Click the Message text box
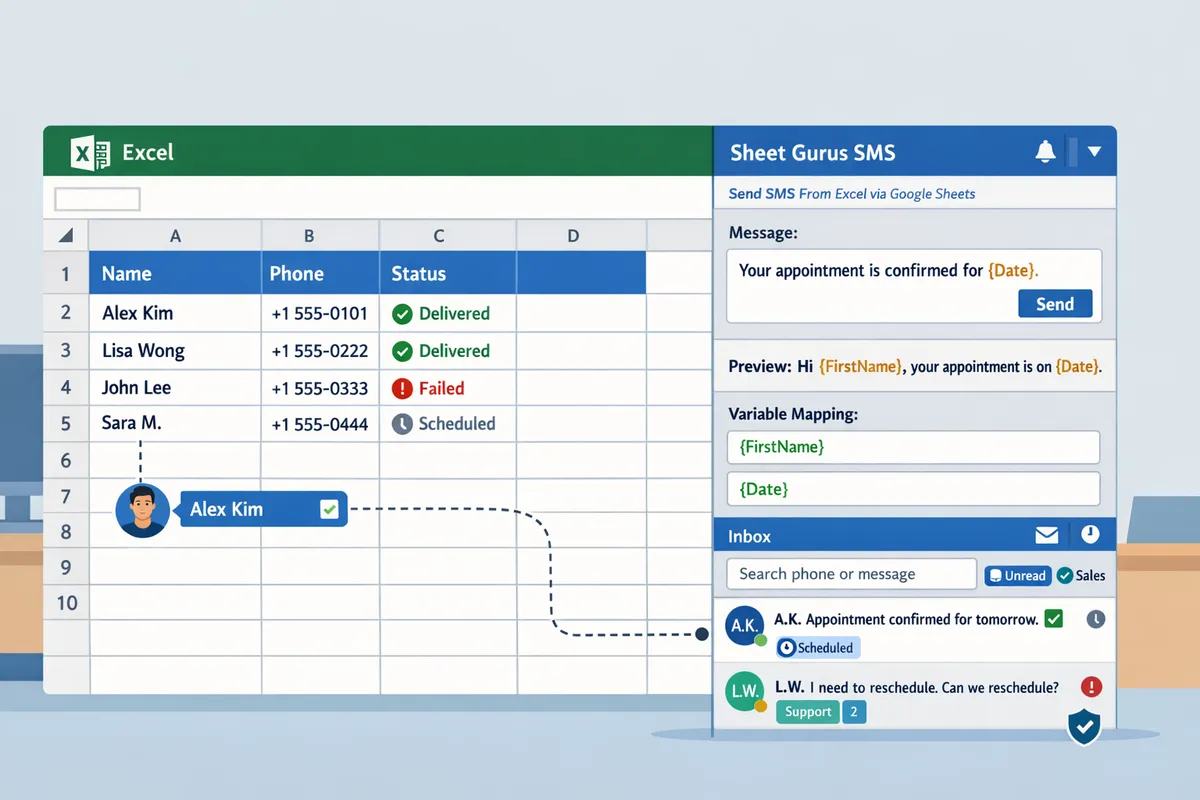The width and height of the screenshot is (1200, 800). [914, 286]
